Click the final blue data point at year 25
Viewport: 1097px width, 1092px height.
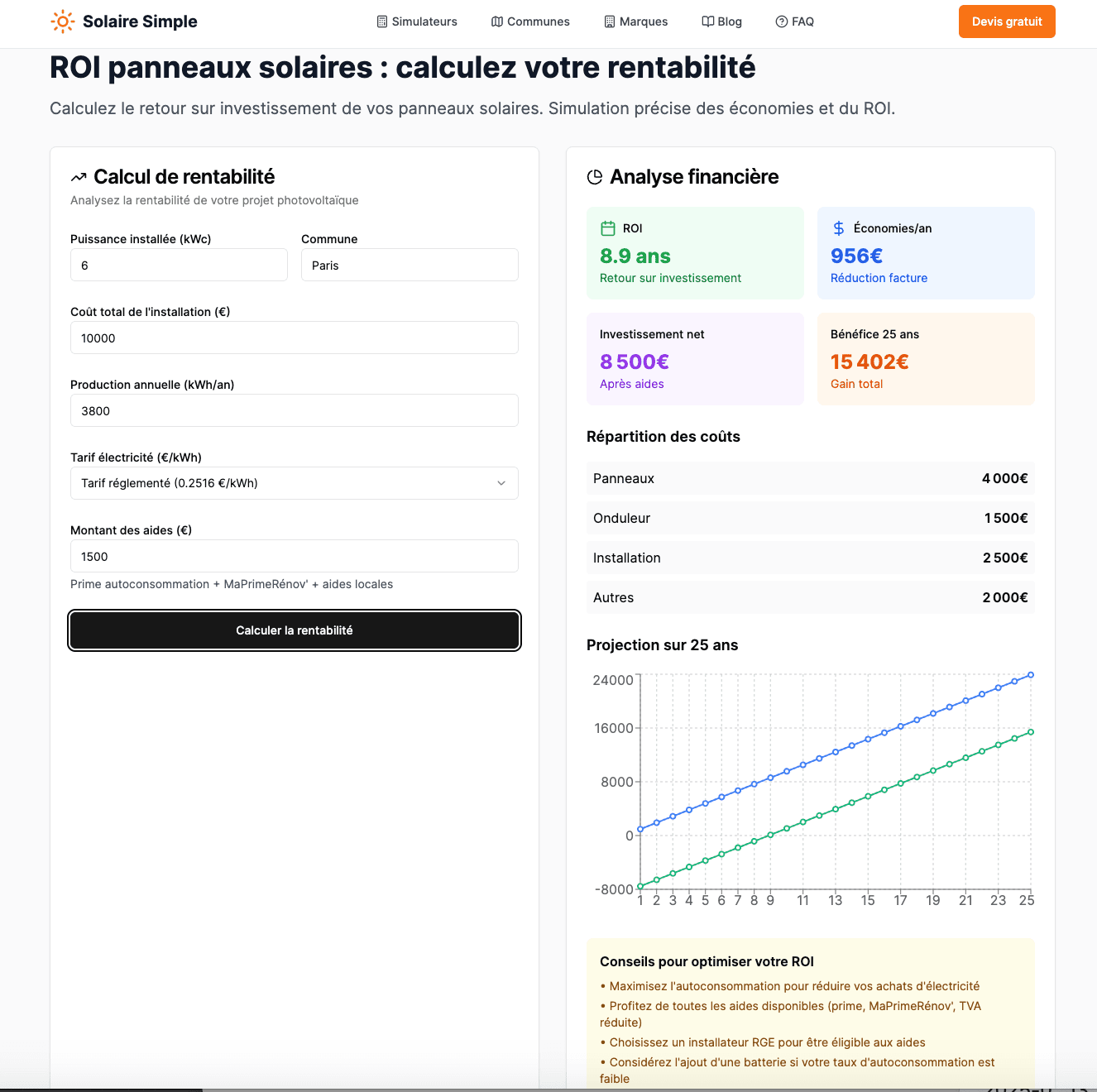(1031, 675)
